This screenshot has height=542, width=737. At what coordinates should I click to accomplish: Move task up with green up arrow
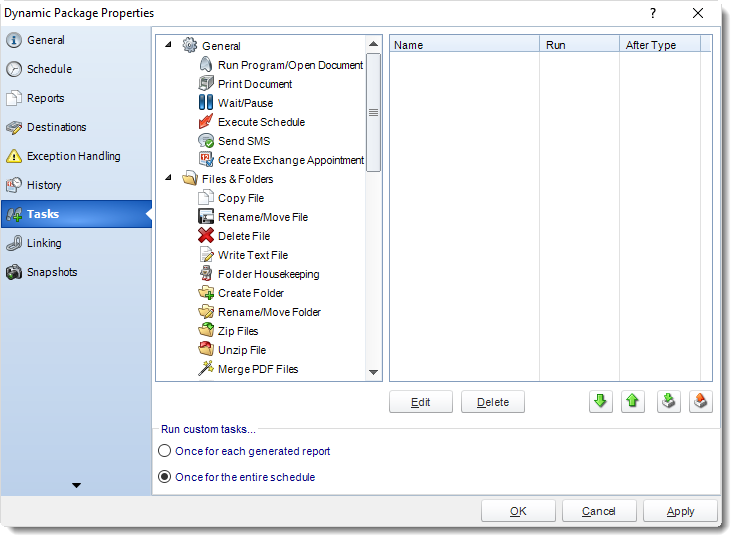click(x=632, y=401)
